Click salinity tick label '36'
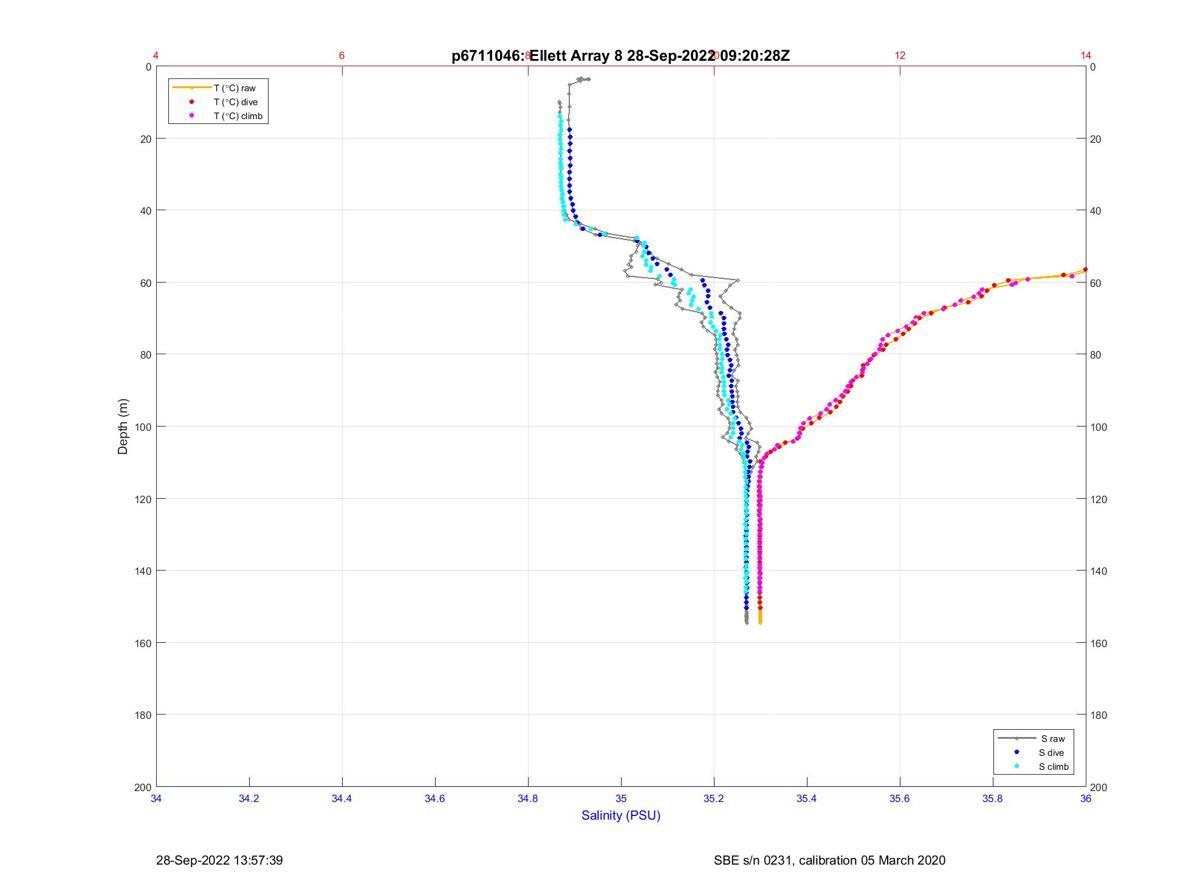Screen dimensions: 1200x885 point(1086,798)
